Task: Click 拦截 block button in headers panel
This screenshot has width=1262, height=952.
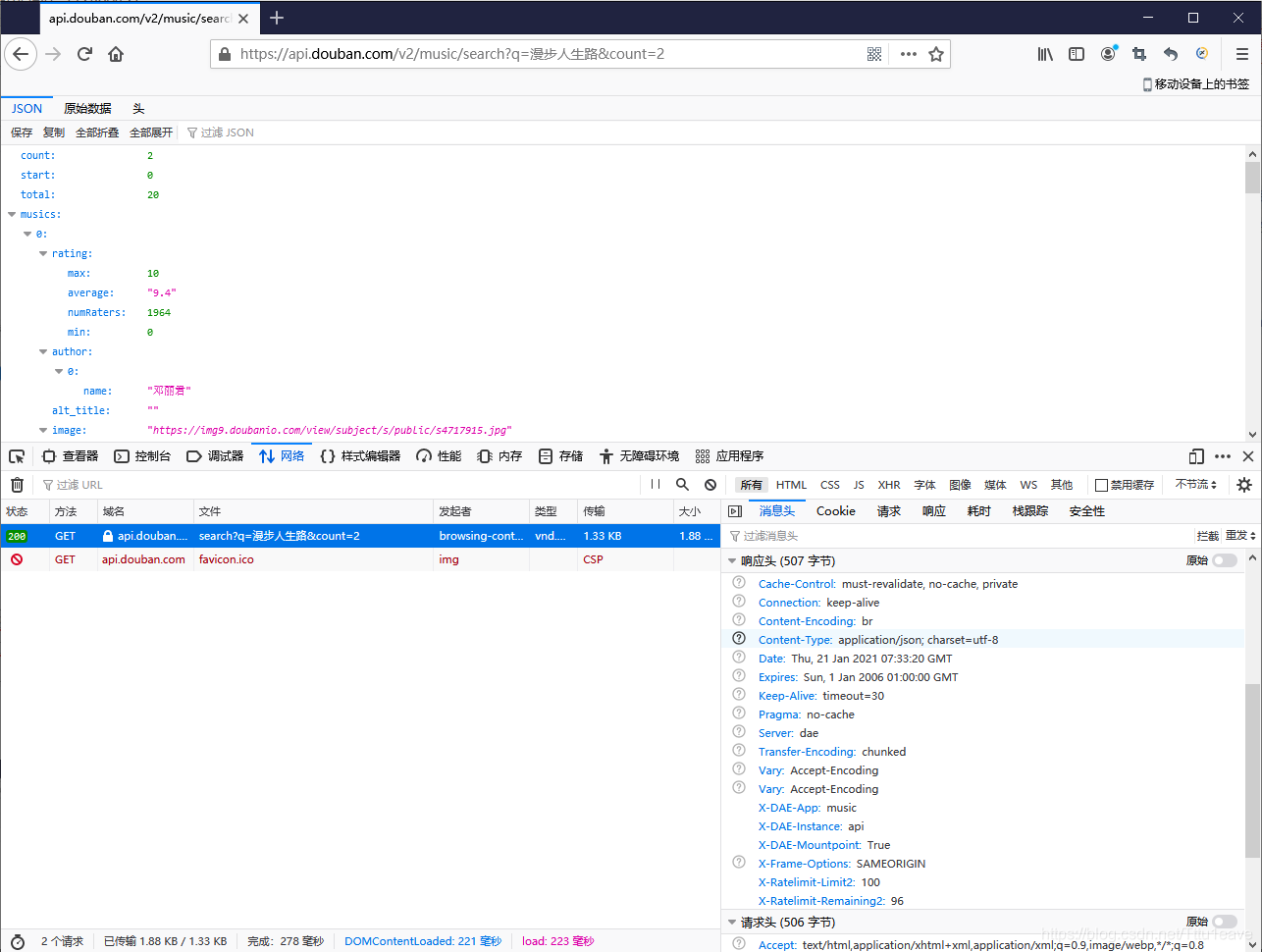Action: point(1207,536)
